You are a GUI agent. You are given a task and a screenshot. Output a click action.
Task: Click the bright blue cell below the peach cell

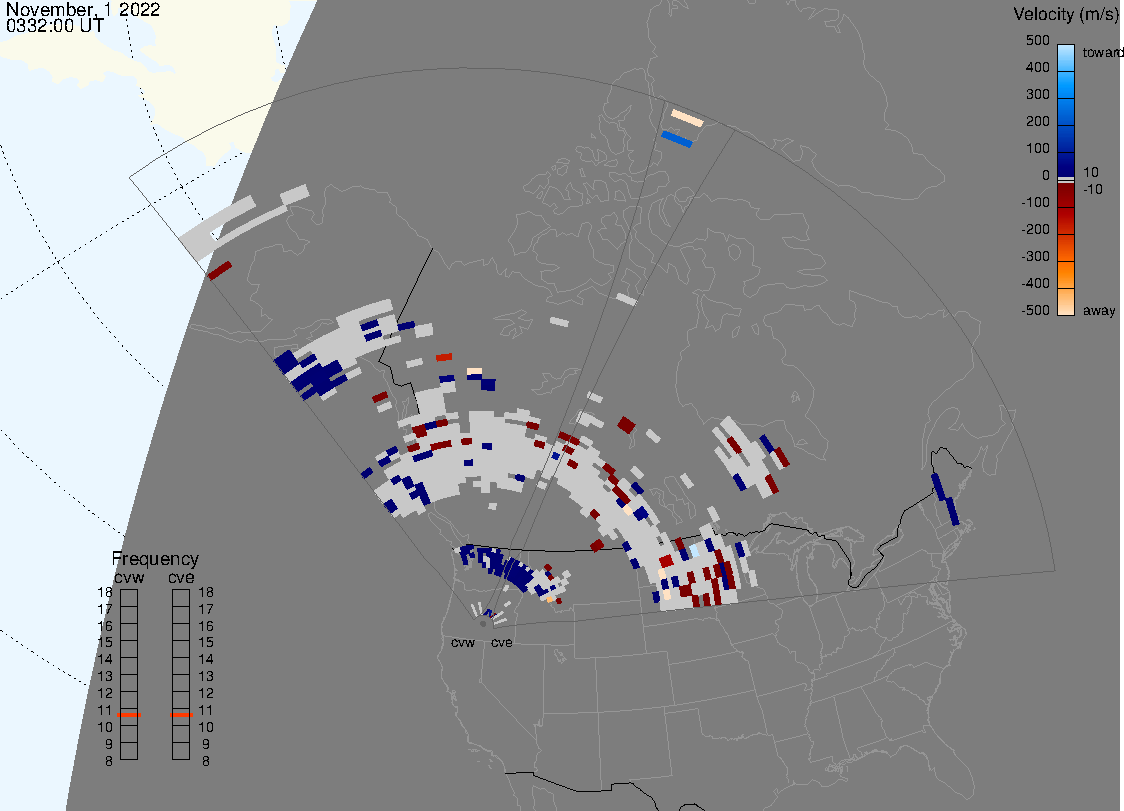tap(677, 139)
